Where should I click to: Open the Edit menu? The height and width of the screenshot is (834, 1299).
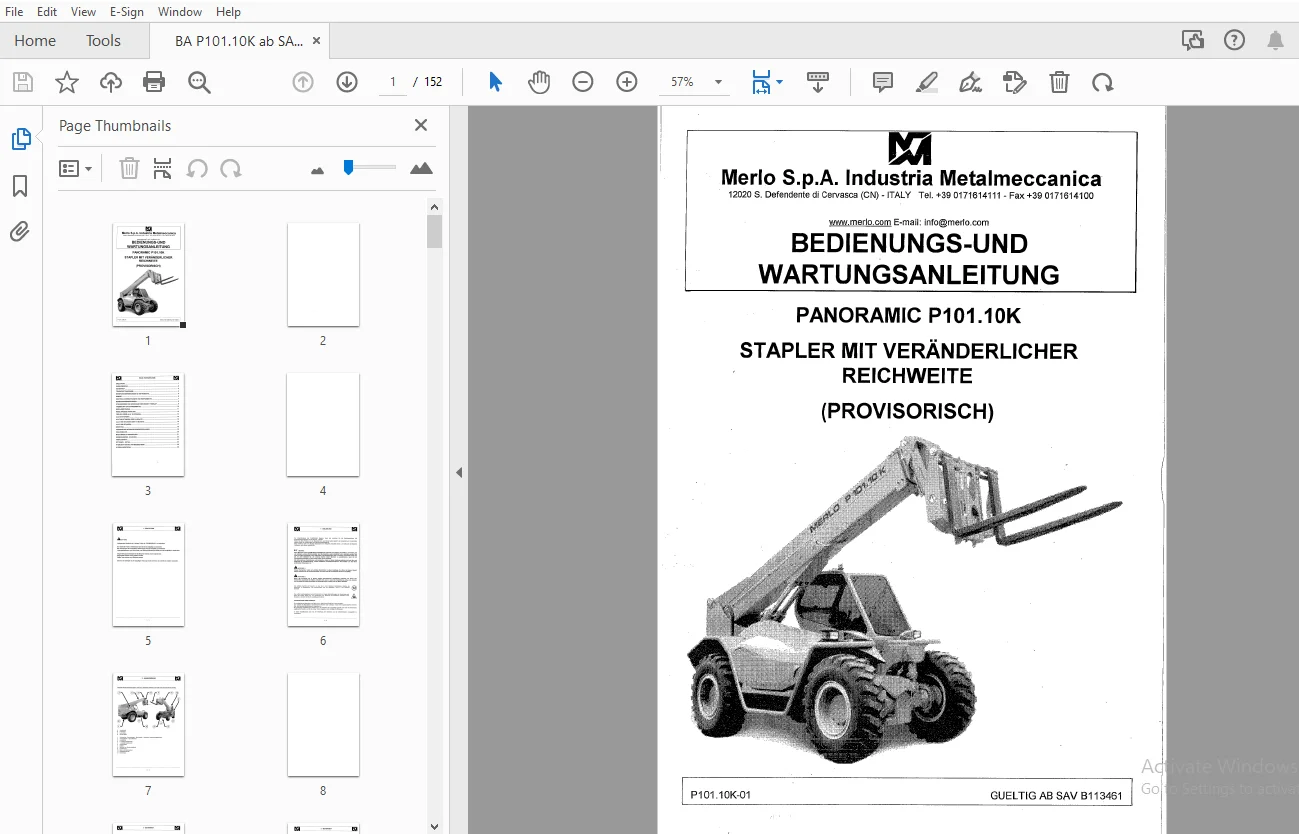47,12
